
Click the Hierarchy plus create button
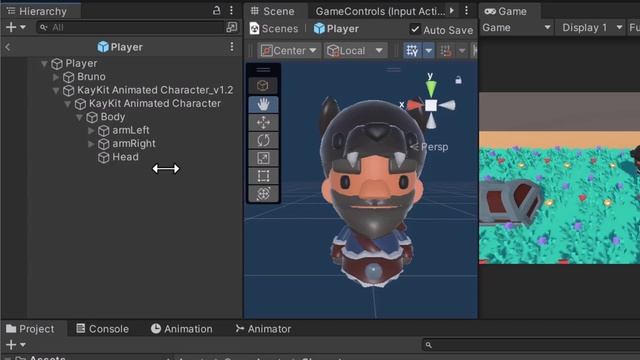point(11,27)
